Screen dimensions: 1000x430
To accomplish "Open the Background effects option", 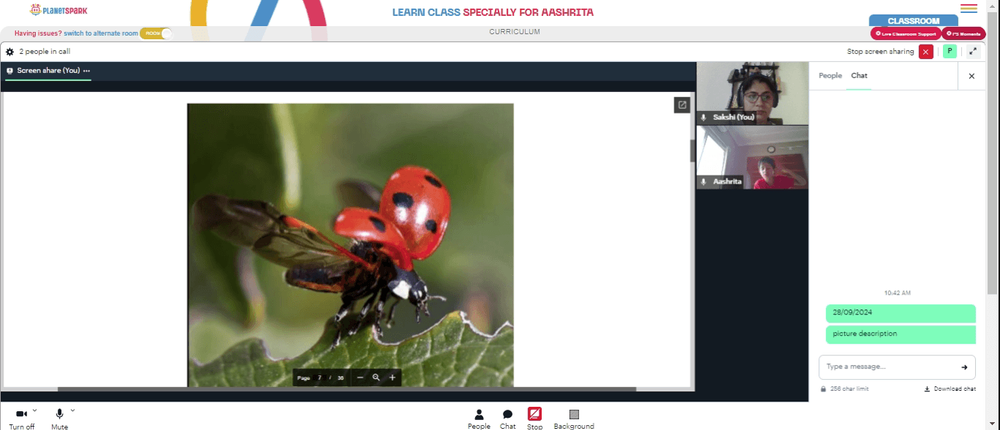I will pos(574,419).
